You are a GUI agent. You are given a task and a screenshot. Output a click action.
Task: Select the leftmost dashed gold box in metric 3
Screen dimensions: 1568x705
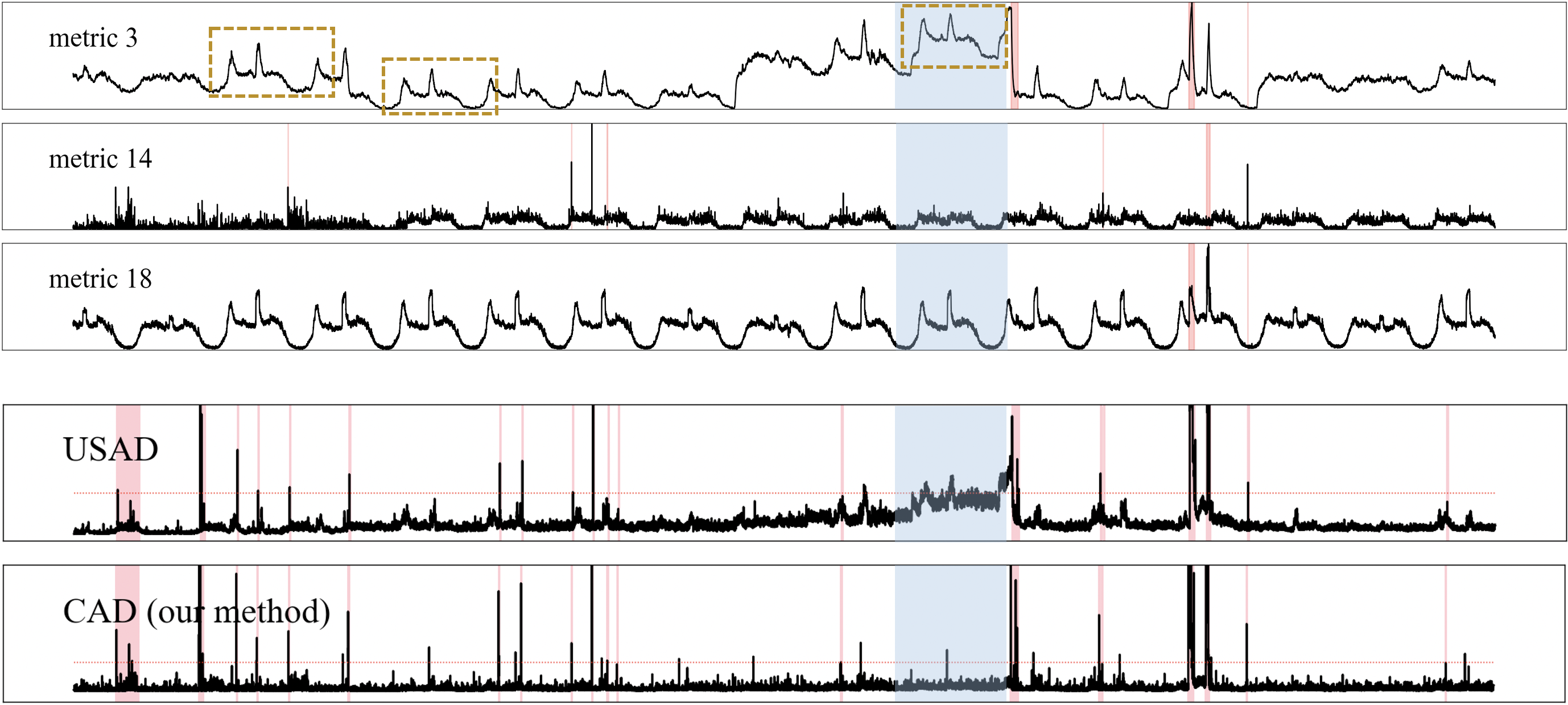[x=271, y=61]
